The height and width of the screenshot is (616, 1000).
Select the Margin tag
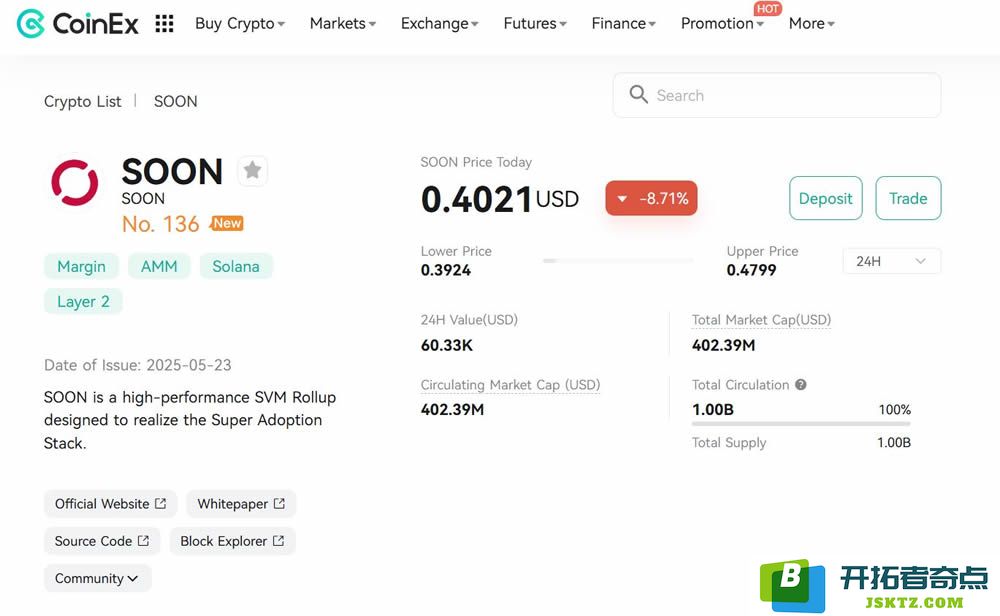(x=82, y=266)
